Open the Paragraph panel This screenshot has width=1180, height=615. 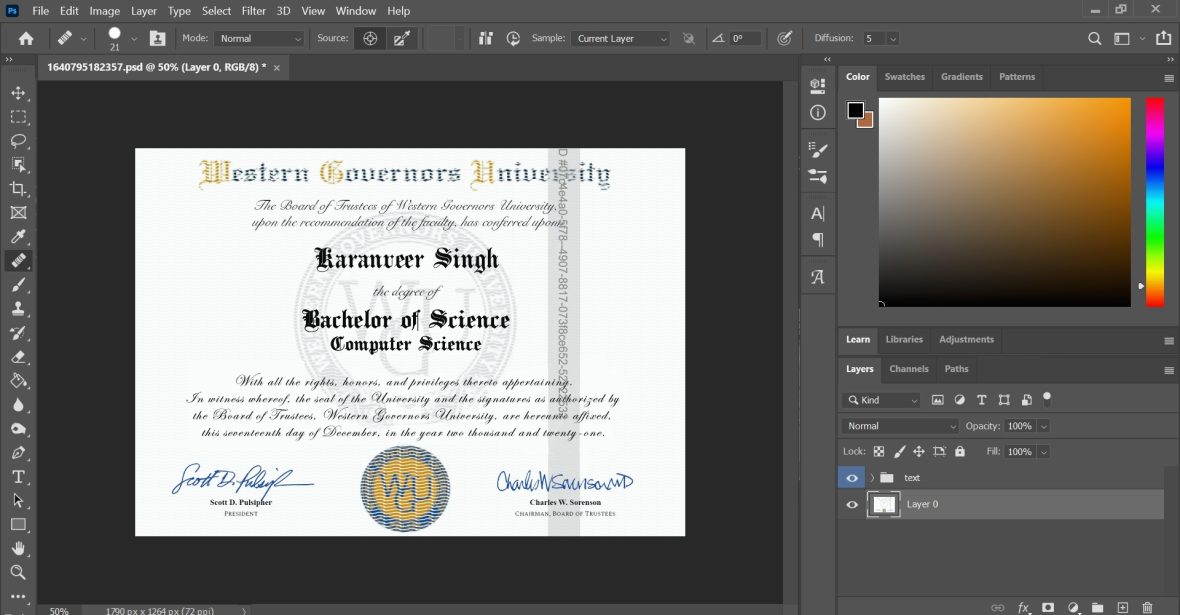point(817,240)
